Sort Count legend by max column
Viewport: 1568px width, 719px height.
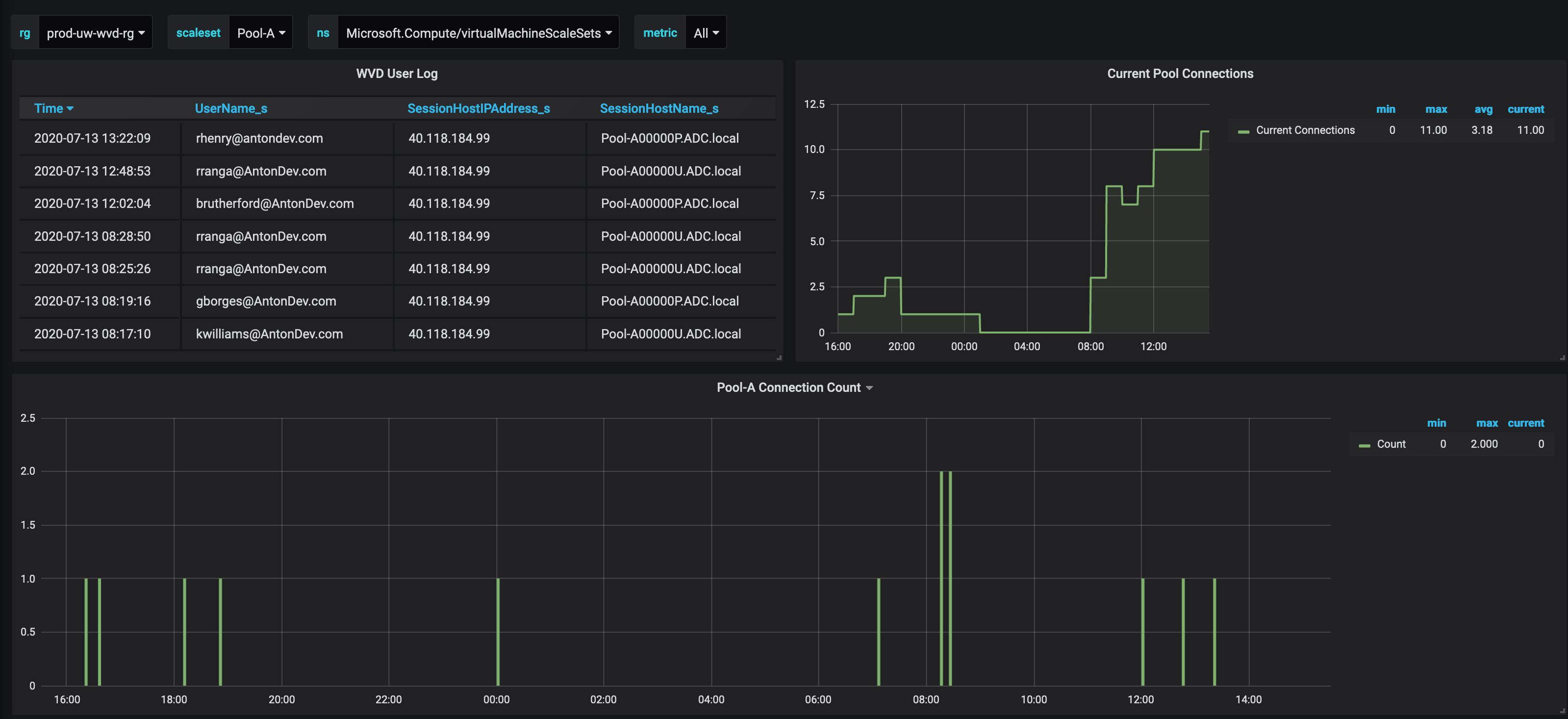pyautogui.click(x=1487, y=423)
